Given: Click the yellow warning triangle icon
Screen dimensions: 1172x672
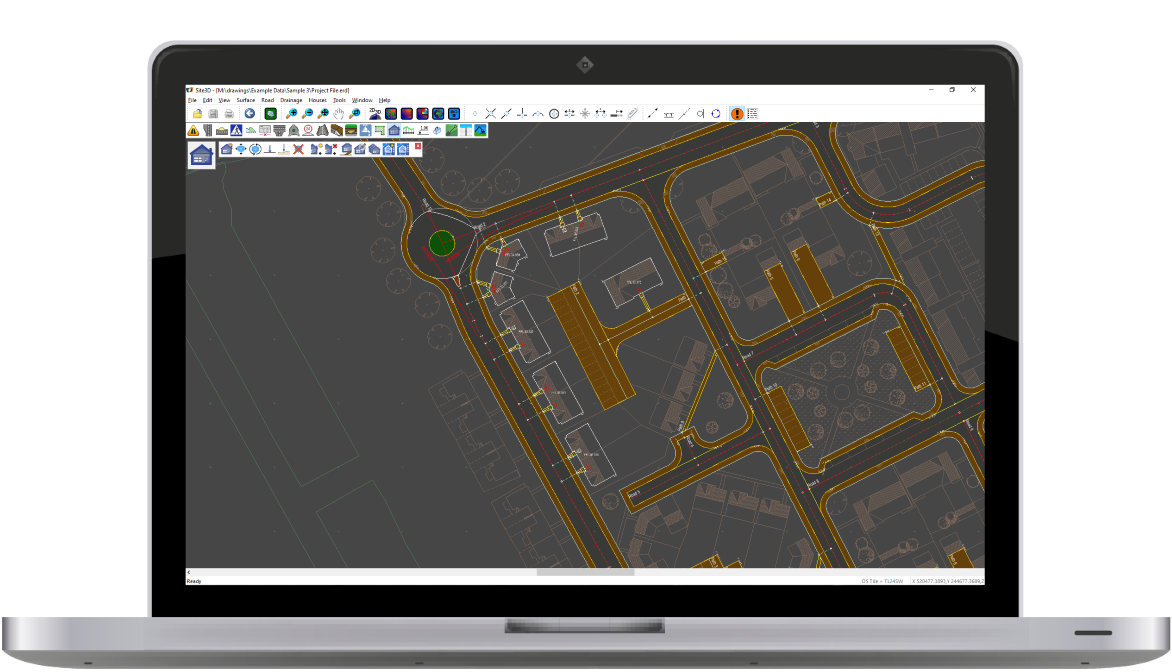Looking at the screenshot, I should tap(193, 130).
